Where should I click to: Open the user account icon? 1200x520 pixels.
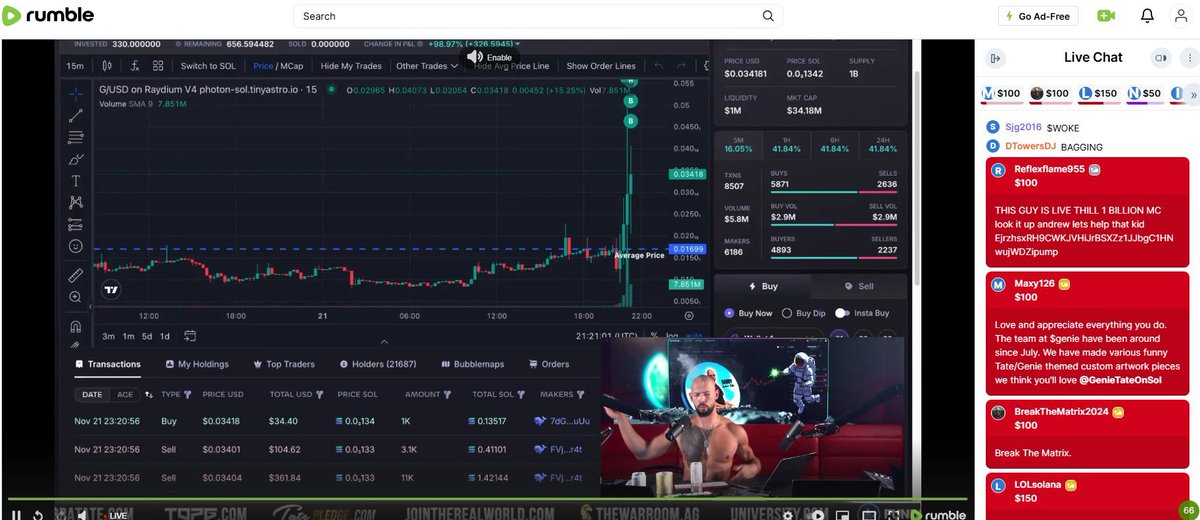[1181, 16]
